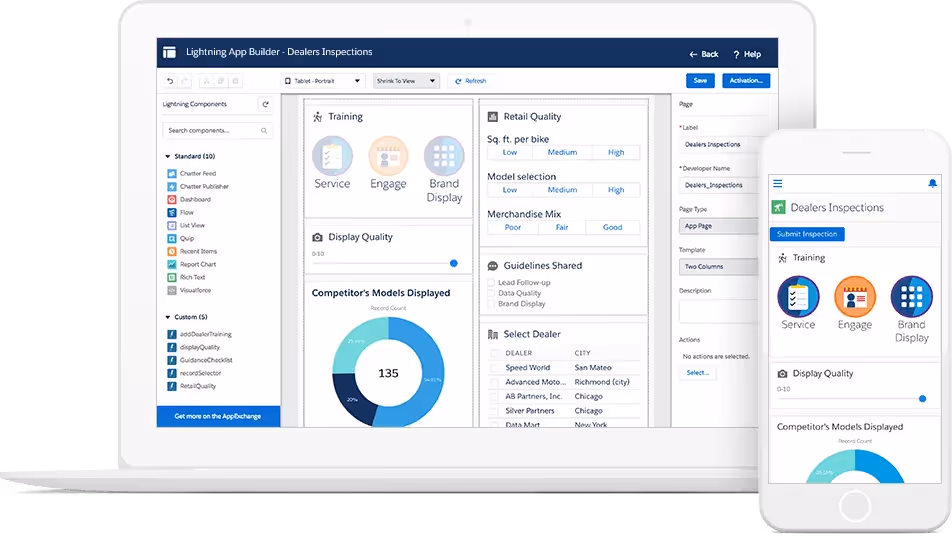Screen dimensions: 952x537
Task: Select the displayQuality custom component
Action: point(194,347)
